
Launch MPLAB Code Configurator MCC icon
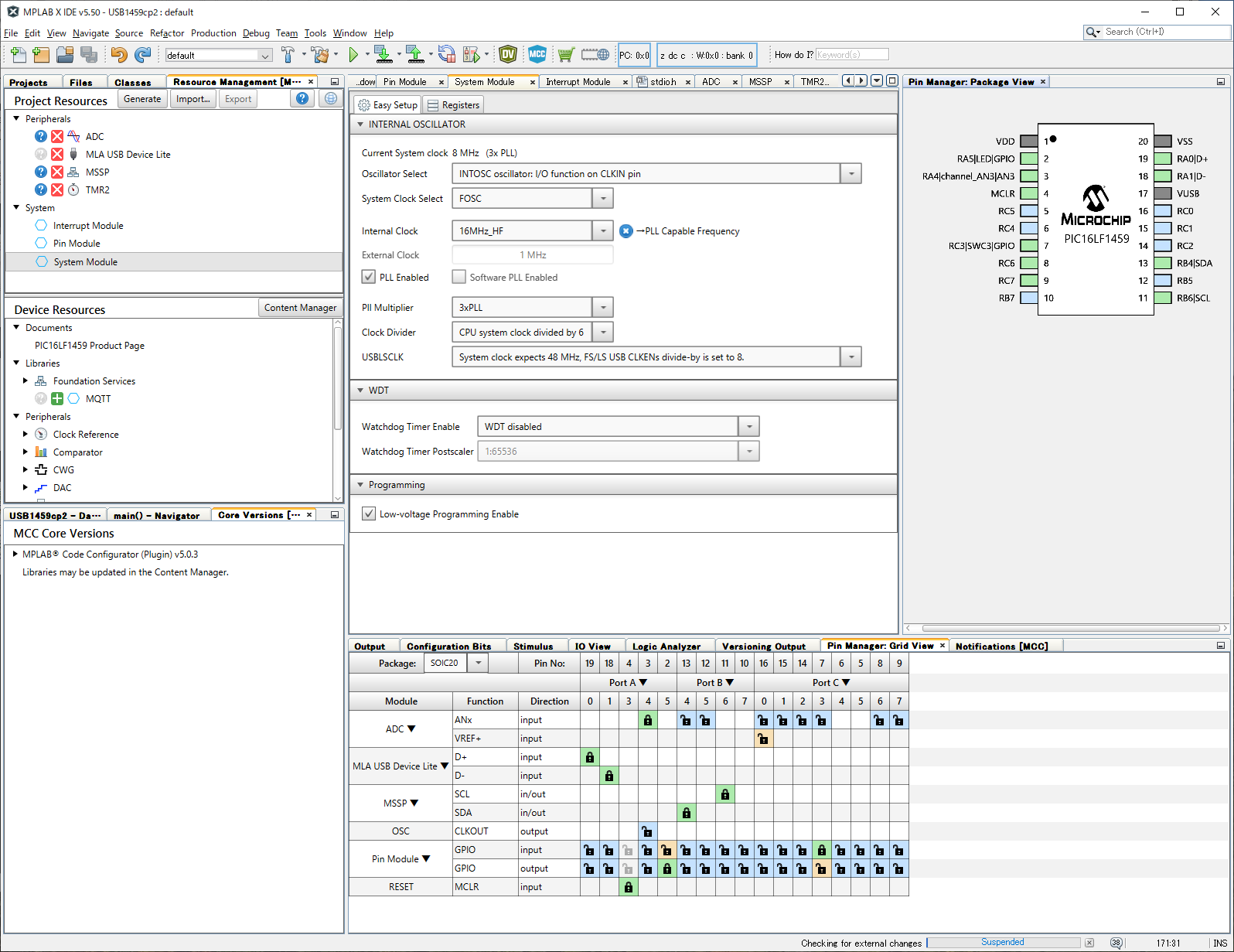tap(537, 54)
